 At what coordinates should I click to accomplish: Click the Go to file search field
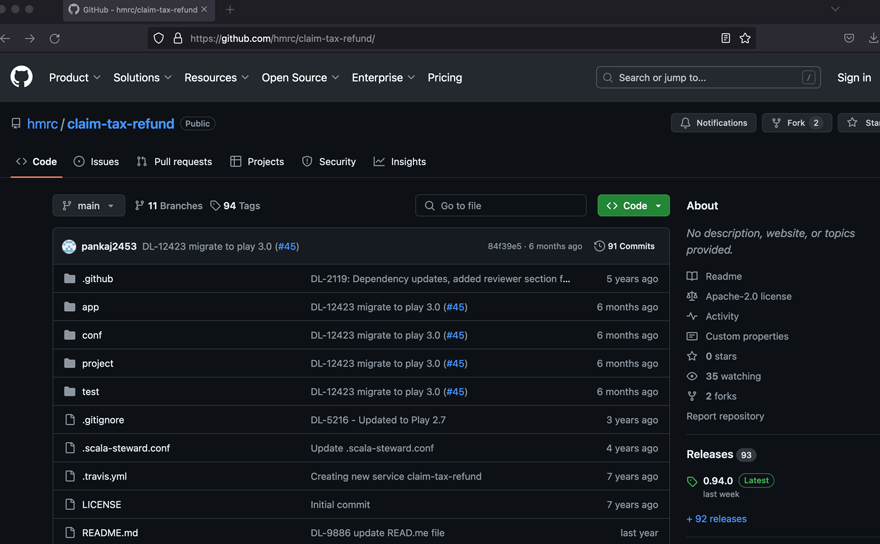point(501,205)
